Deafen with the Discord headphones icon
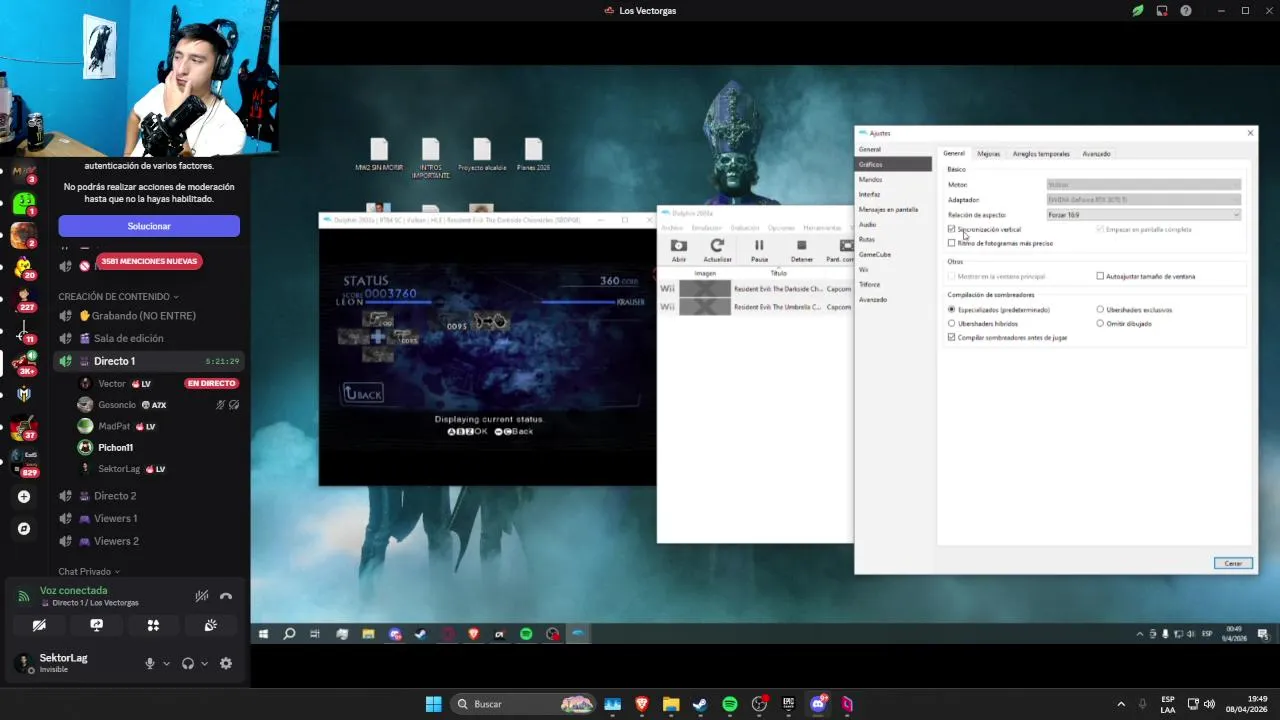The image size is (1280, 720). click(188, 663)
